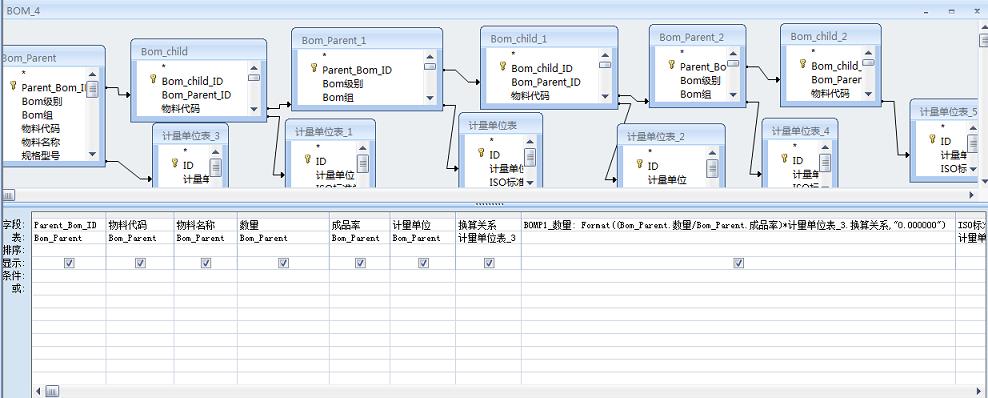Click the ID key icon in 计量单位表_5
The height and width of the screenshot is (398, 988).
coord(933,139)
